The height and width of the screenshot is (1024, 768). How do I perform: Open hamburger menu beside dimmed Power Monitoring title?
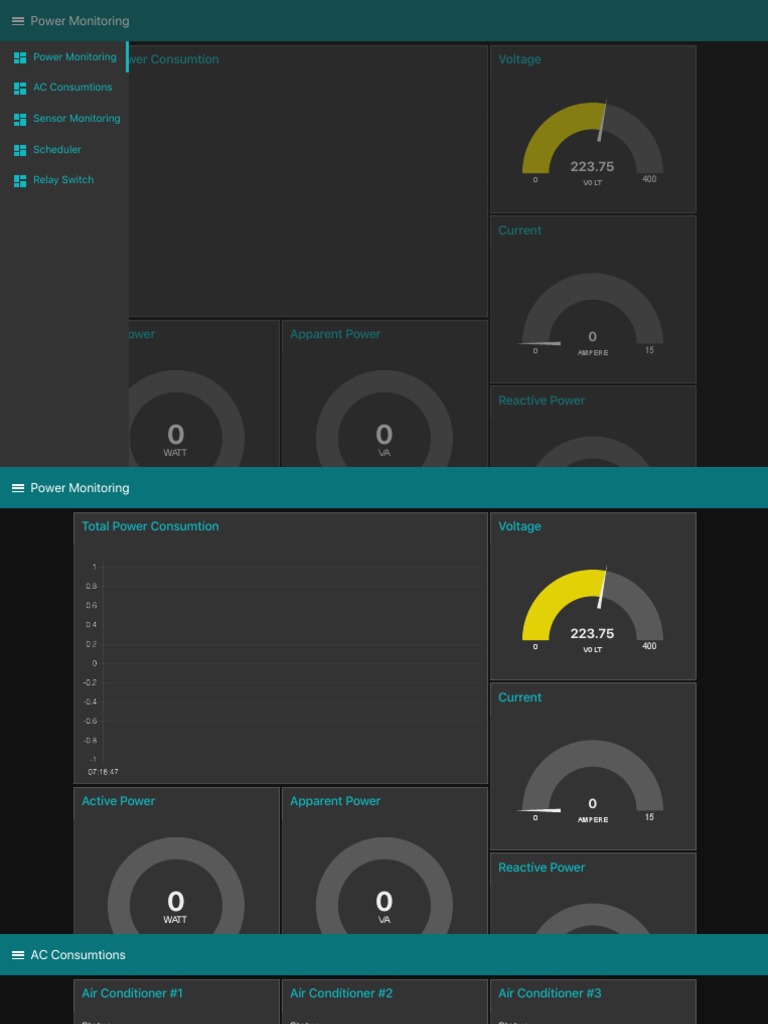click(x=18, y=21)
